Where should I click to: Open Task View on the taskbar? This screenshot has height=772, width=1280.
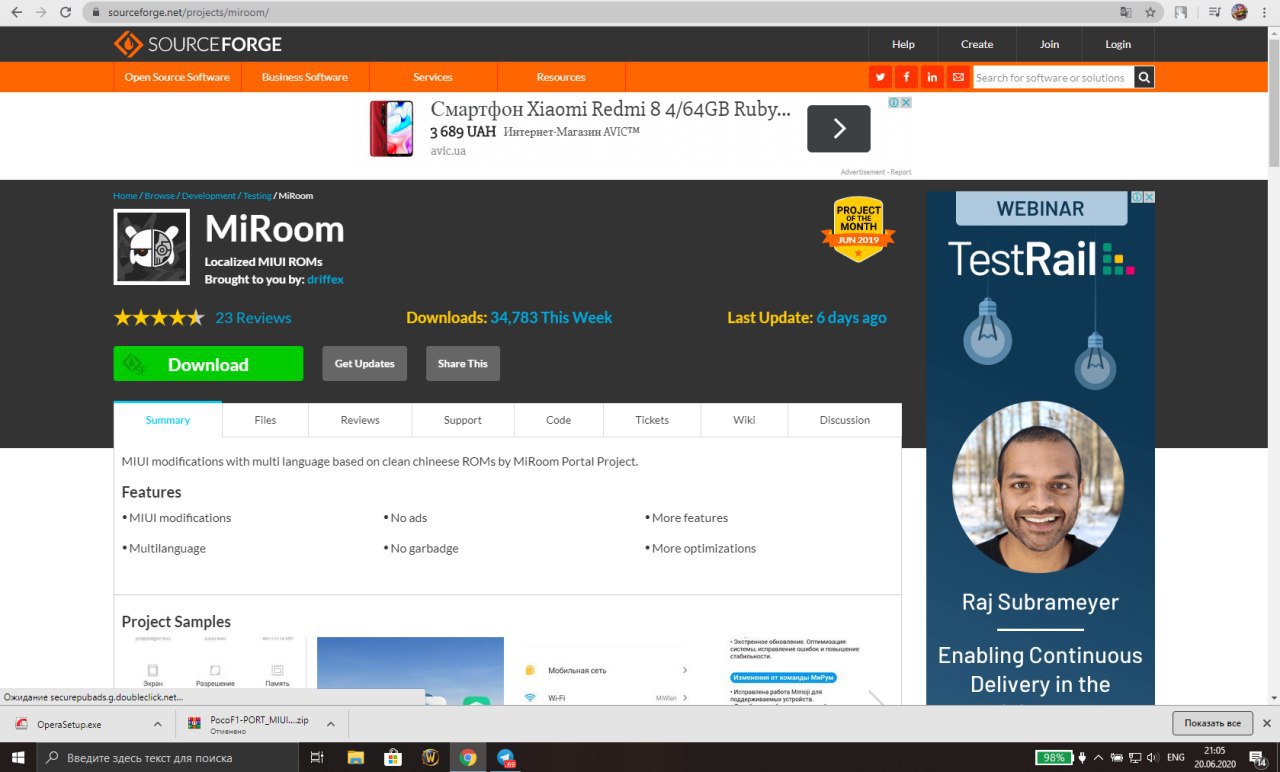coord(317,758)
